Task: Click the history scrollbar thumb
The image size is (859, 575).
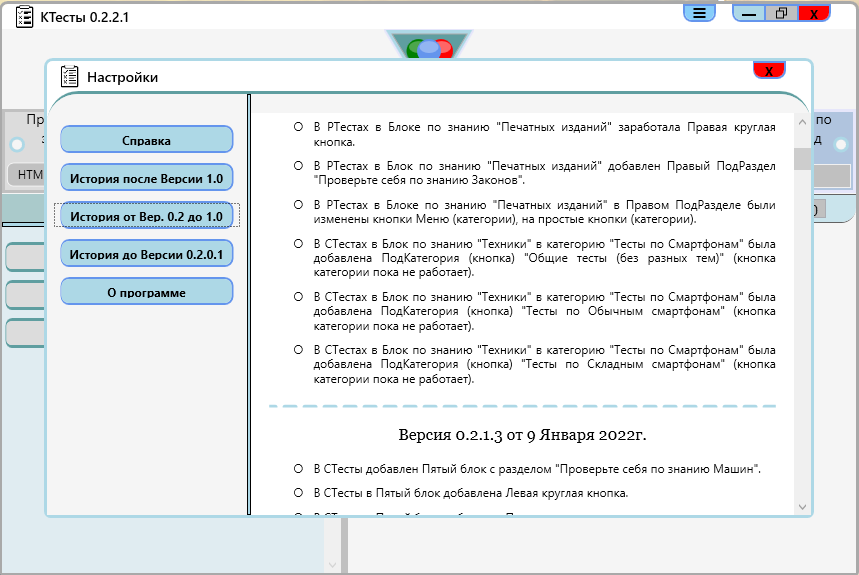Action: pos(803,159)
